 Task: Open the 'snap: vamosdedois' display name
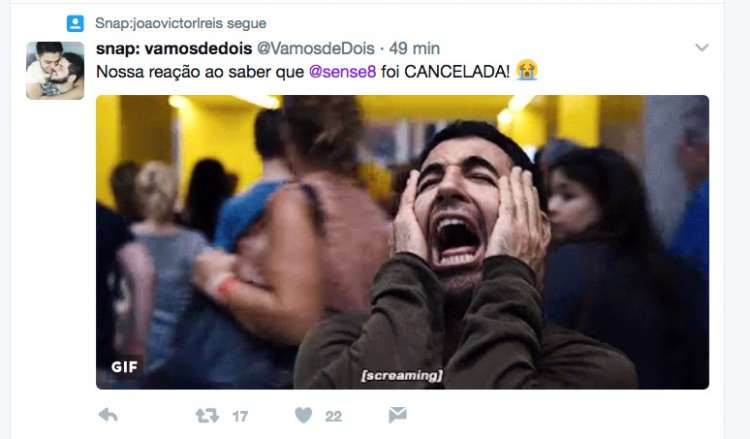pyautogui.click(x=174, y=48)
